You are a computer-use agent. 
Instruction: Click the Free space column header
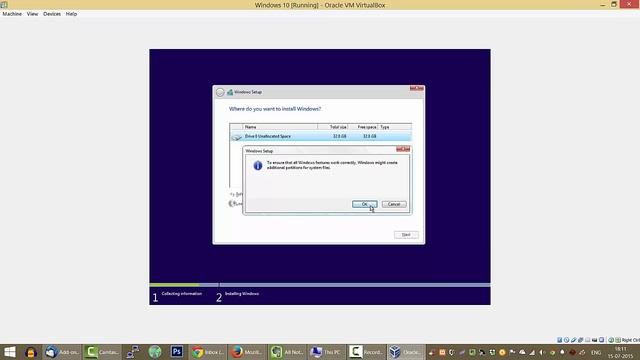tap(363, 127)
